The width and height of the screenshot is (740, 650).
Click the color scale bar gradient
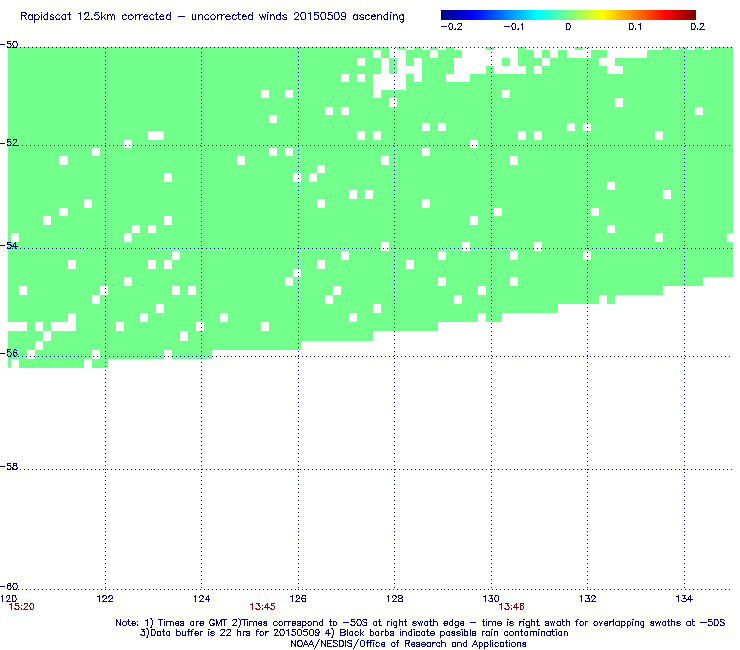click(568, 15)
